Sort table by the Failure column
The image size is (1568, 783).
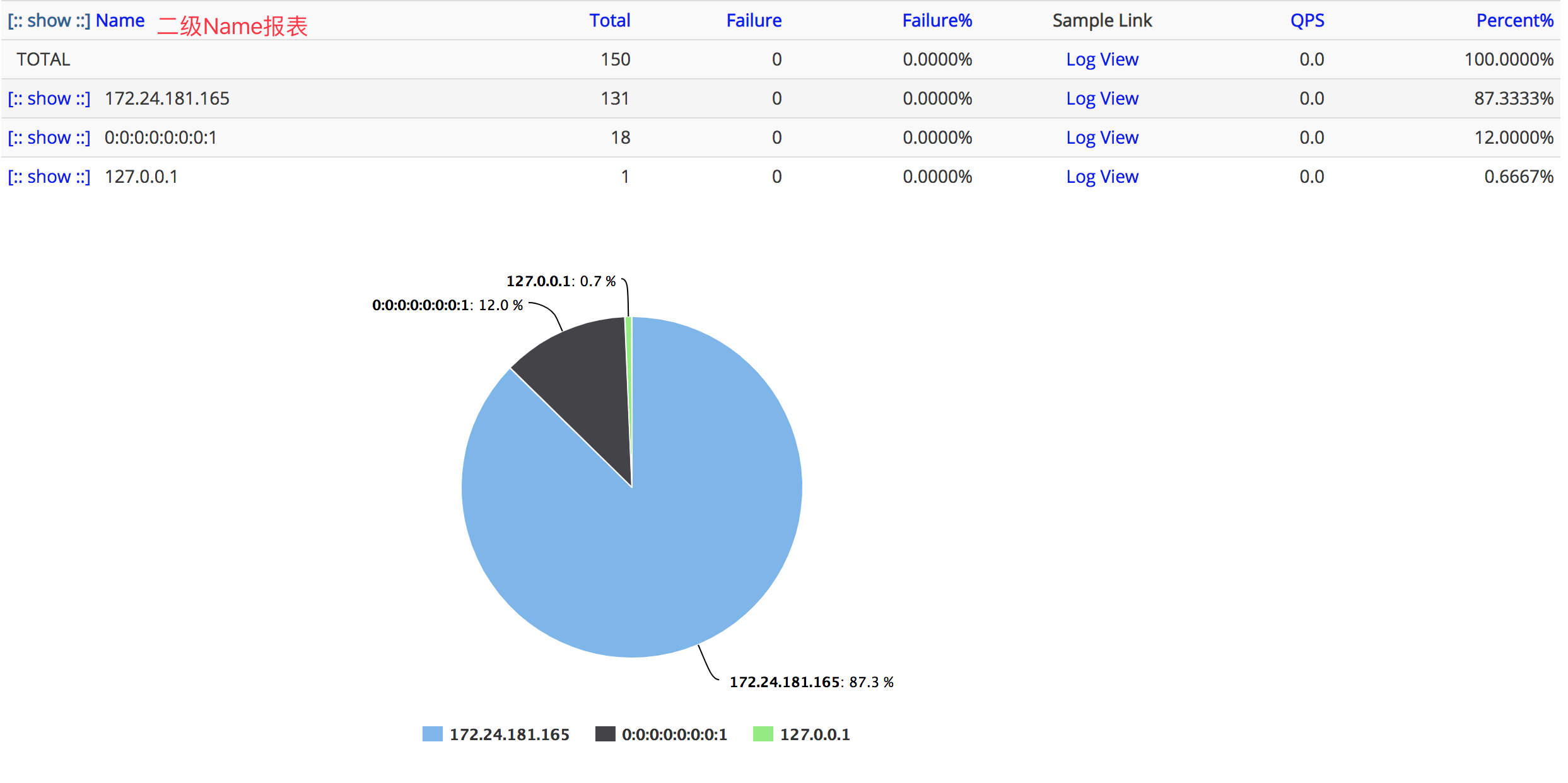tap(754, 20)
